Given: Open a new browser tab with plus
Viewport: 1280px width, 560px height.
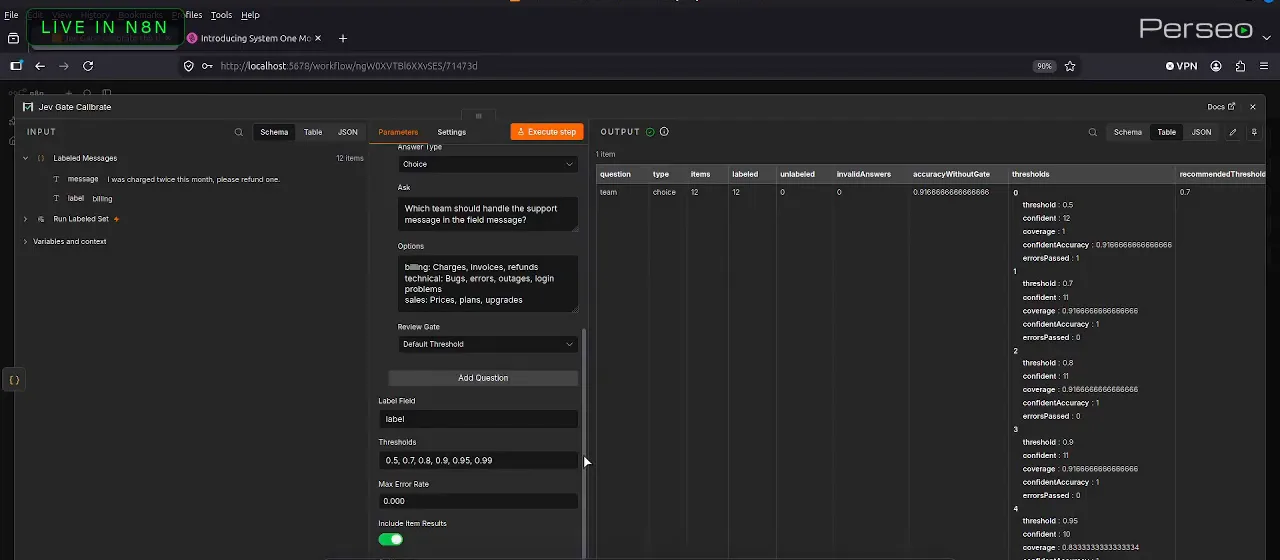Looking at the screenshot, I should [343, 38].
